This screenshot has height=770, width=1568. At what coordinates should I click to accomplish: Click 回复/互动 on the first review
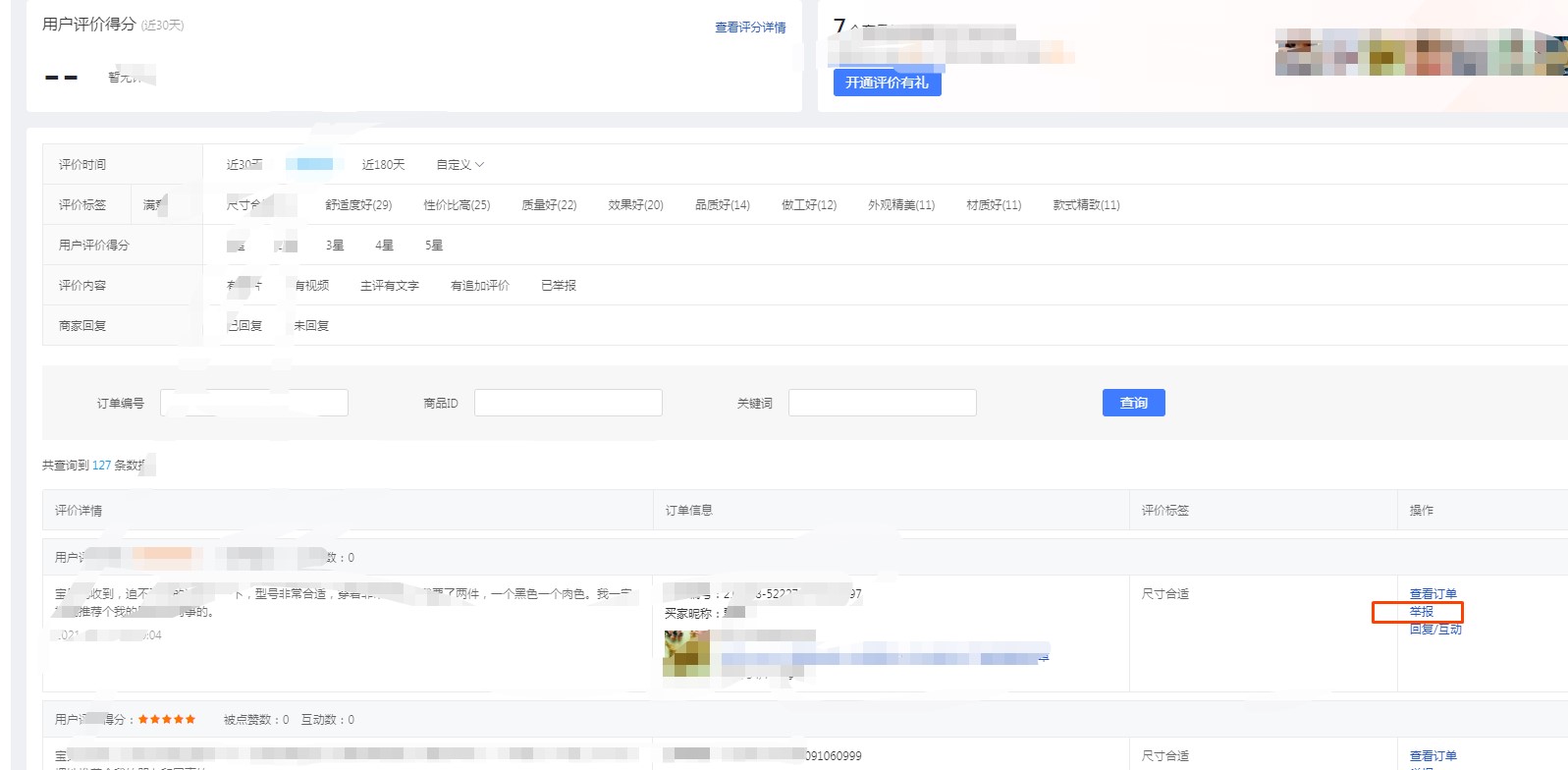pyautogui.click(x=1435, y=630)
